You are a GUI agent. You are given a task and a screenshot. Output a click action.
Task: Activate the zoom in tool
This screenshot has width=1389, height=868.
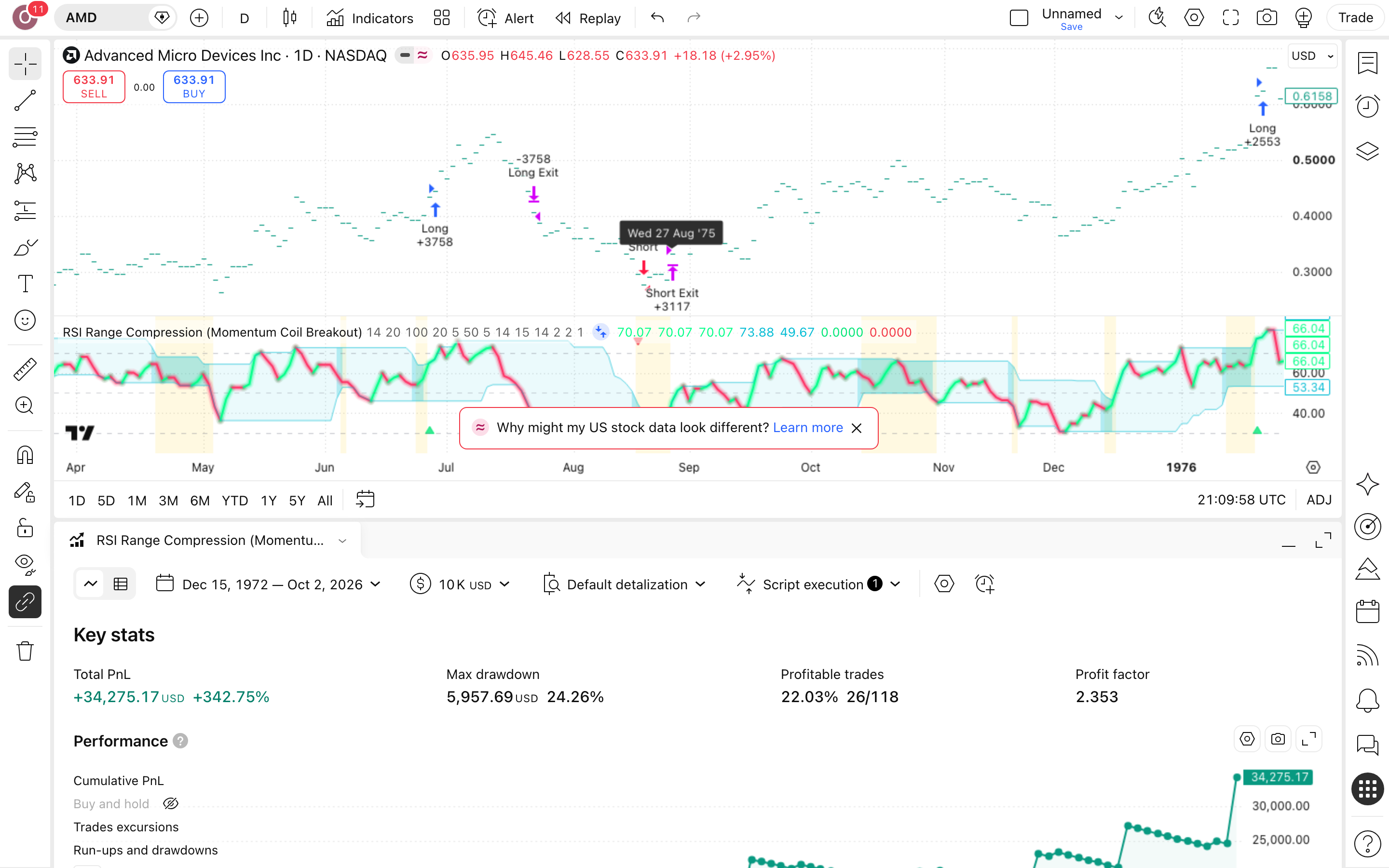point(25,406)
